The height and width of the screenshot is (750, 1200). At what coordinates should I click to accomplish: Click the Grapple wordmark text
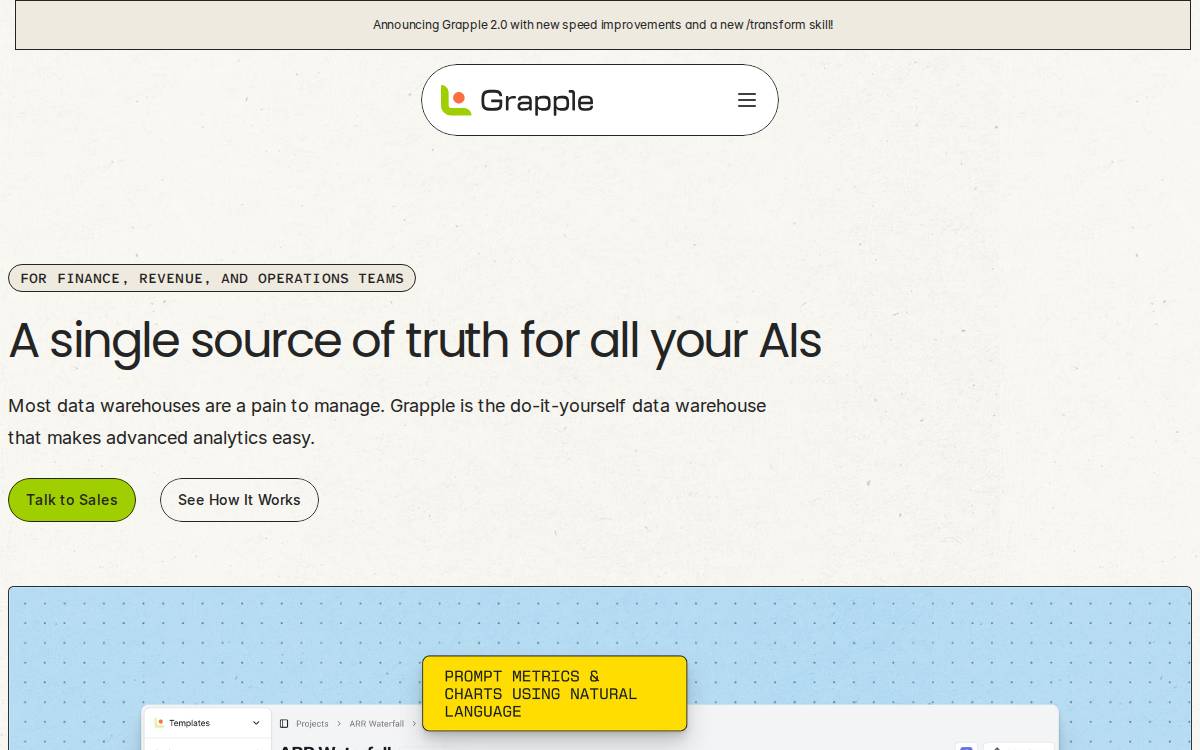tap(537, 101)
